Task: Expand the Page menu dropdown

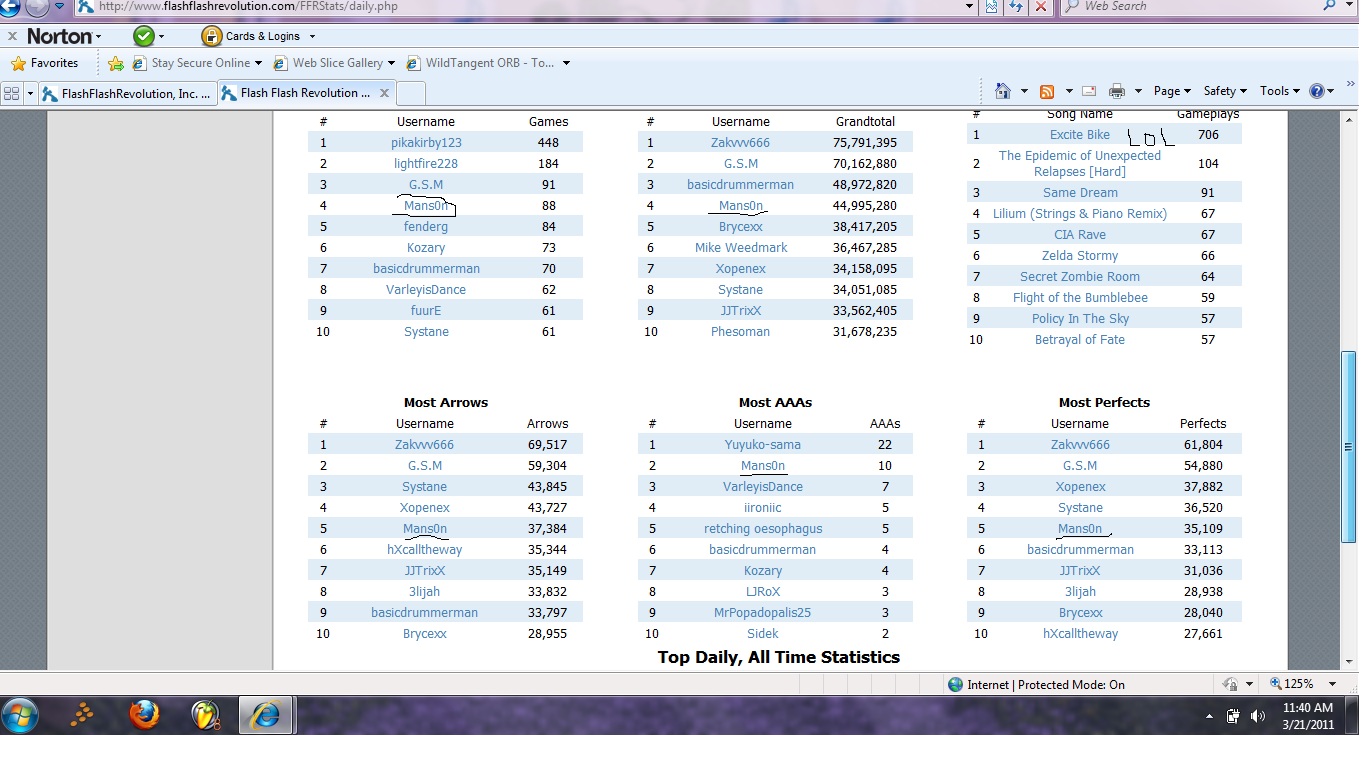Action: click(1172, 91)
